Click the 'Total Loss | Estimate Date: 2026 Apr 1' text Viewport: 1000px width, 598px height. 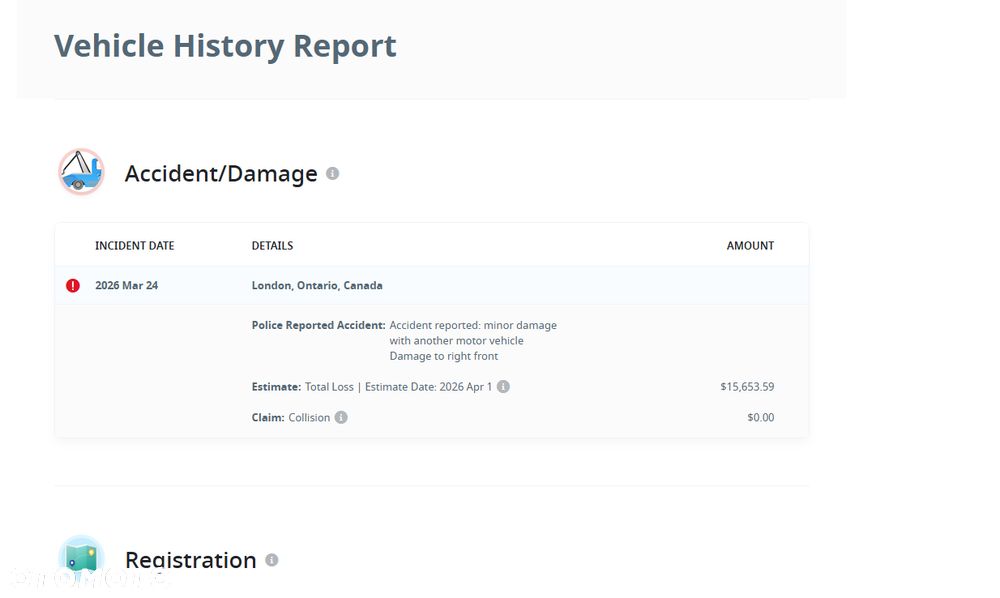(x=399, y=387)
